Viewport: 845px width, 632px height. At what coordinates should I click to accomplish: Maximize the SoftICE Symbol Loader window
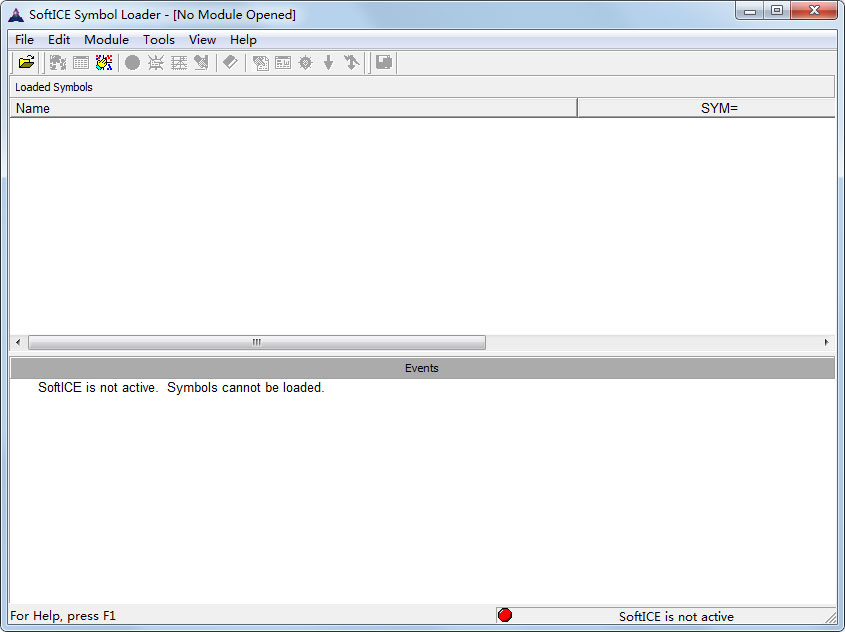point(777,11)
